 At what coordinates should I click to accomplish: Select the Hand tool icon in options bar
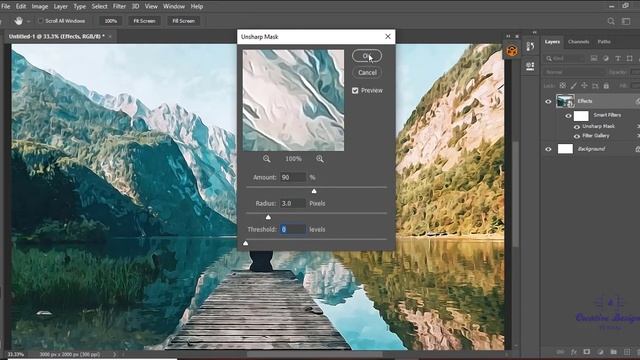tap(18, 21)
